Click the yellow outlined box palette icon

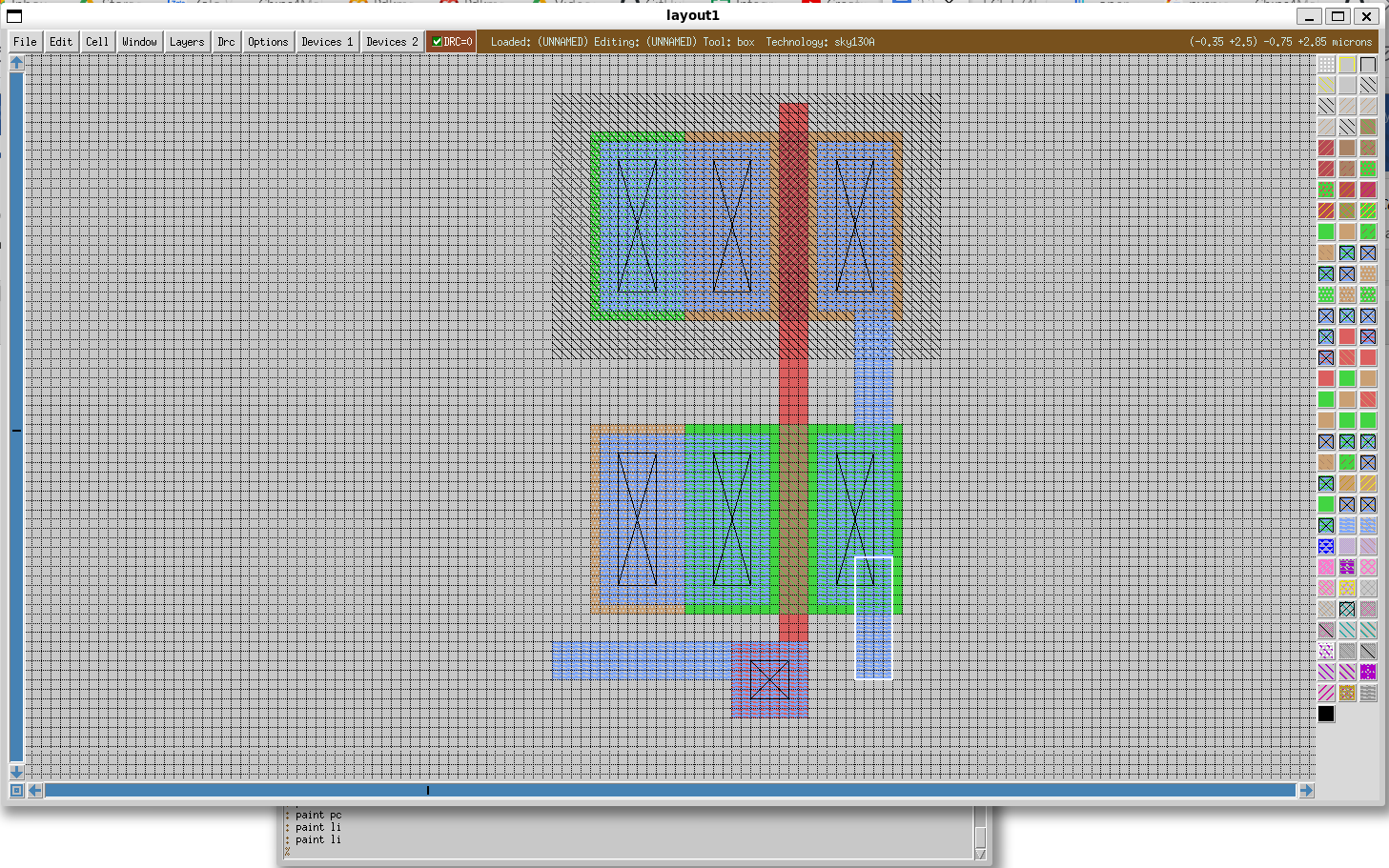tap(1347, 65)
